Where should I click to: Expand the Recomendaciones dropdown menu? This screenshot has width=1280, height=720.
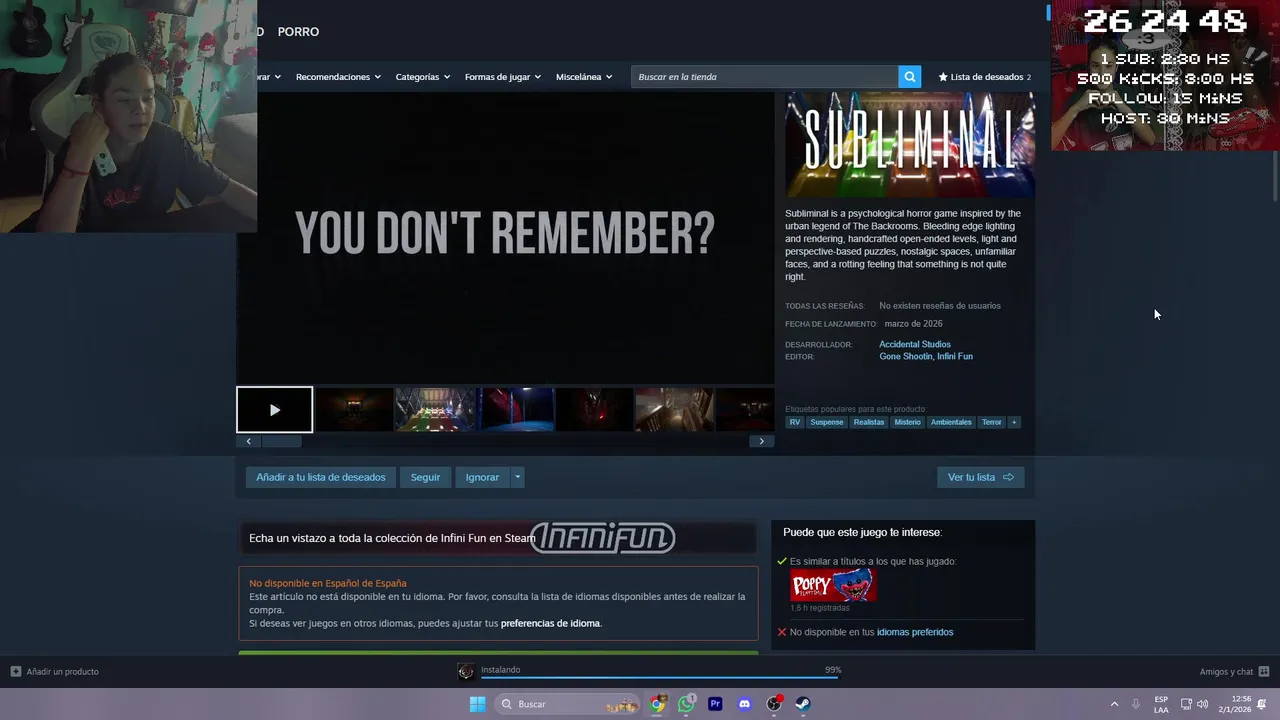coord(338,77)
